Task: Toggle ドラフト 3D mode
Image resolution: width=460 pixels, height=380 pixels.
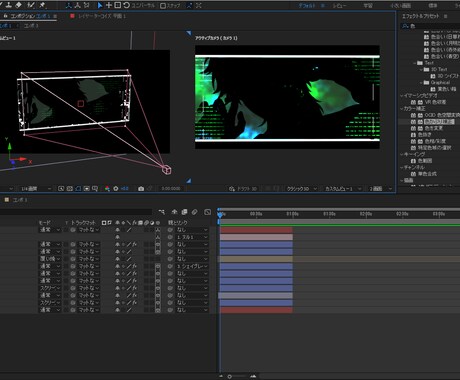Action: [243, 189]
